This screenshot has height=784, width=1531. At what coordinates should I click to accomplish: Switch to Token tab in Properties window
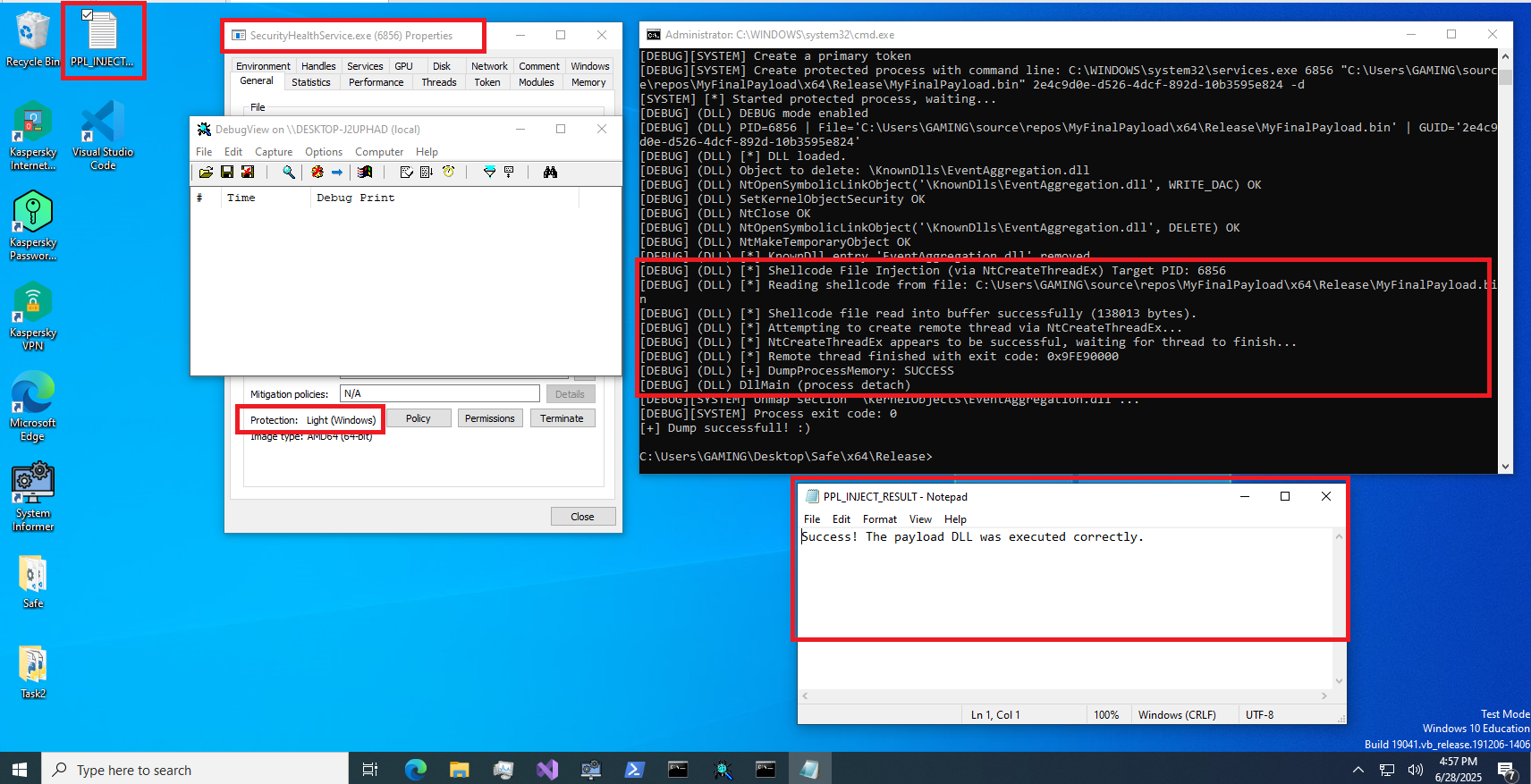pyautogui.click(x=487, y=82)
